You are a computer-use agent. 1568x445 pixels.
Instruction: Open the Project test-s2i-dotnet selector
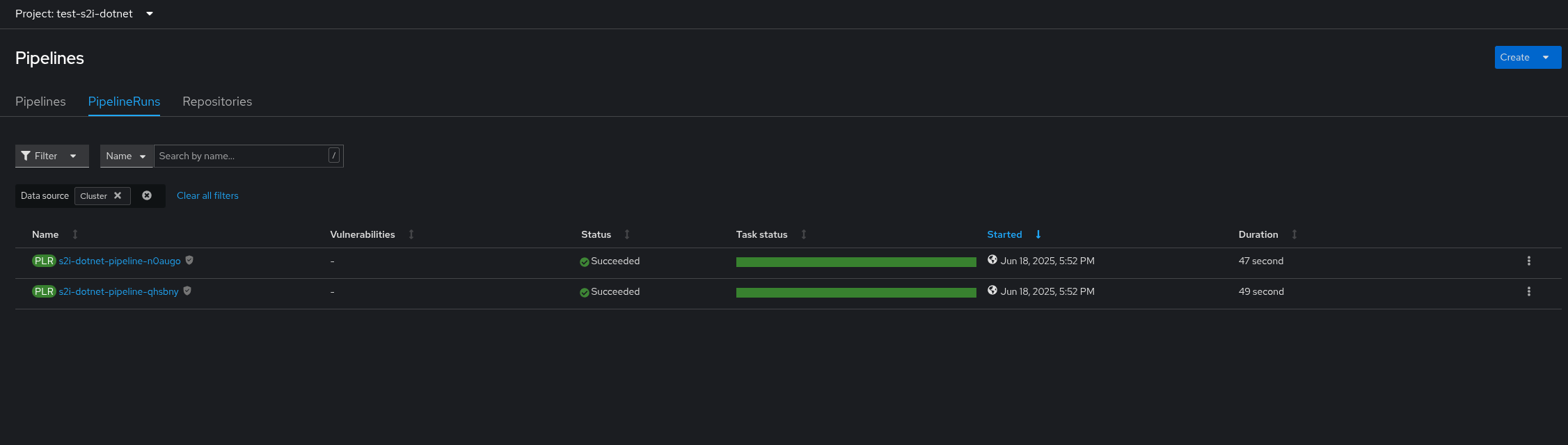pos(84,14)
